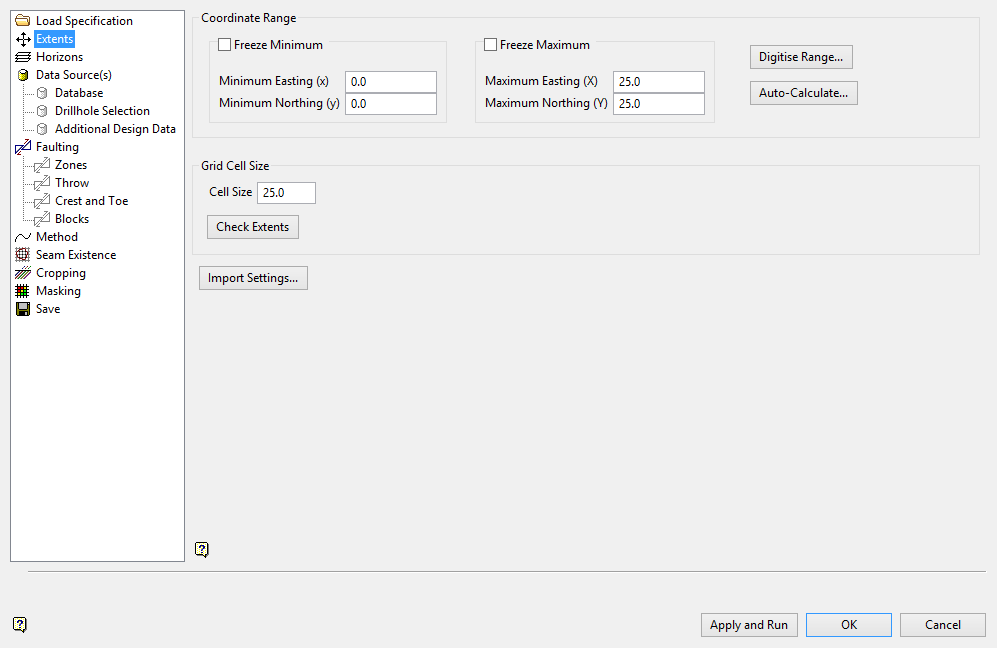Click the Faulting icon
This screenshot has width=997, height=648.
tap(23, 147)
